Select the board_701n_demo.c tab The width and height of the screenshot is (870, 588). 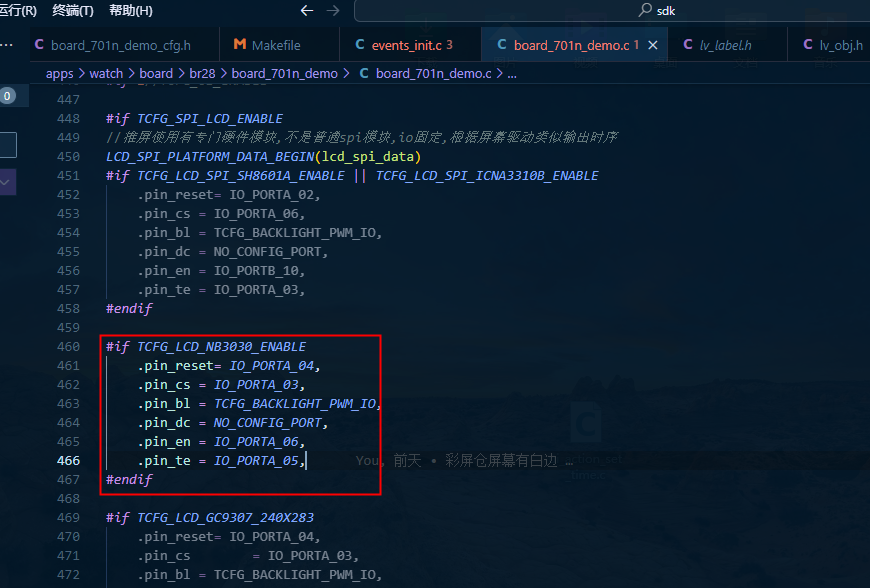[x=574, y=45]
